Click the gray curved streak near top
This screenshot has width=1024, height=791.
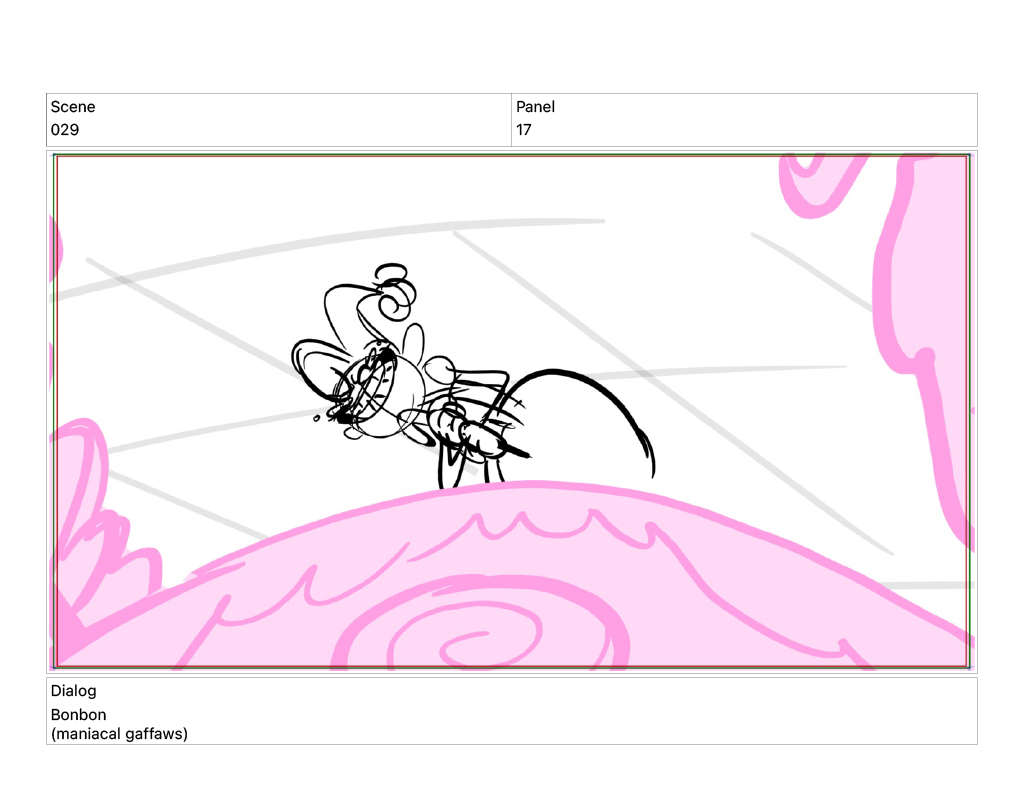click(x=330, y=243)
